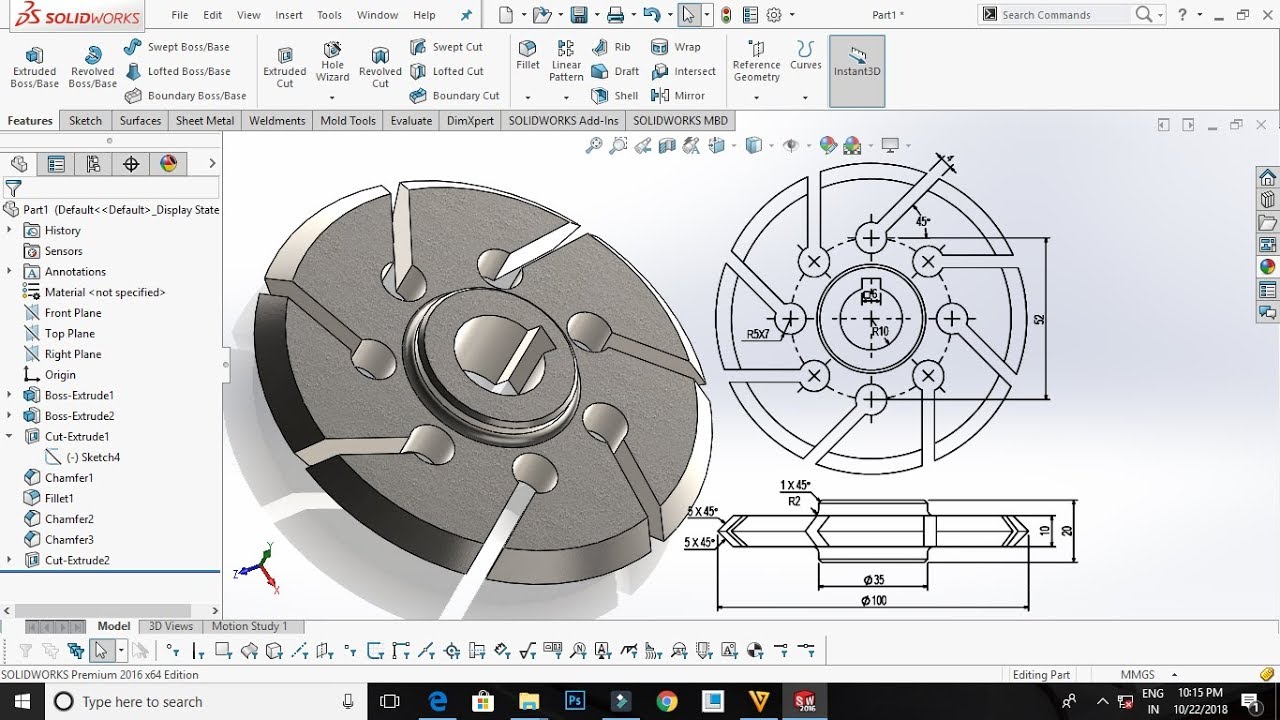
Task: Select the Mirror feature tool
Action: tap(678, 96)
